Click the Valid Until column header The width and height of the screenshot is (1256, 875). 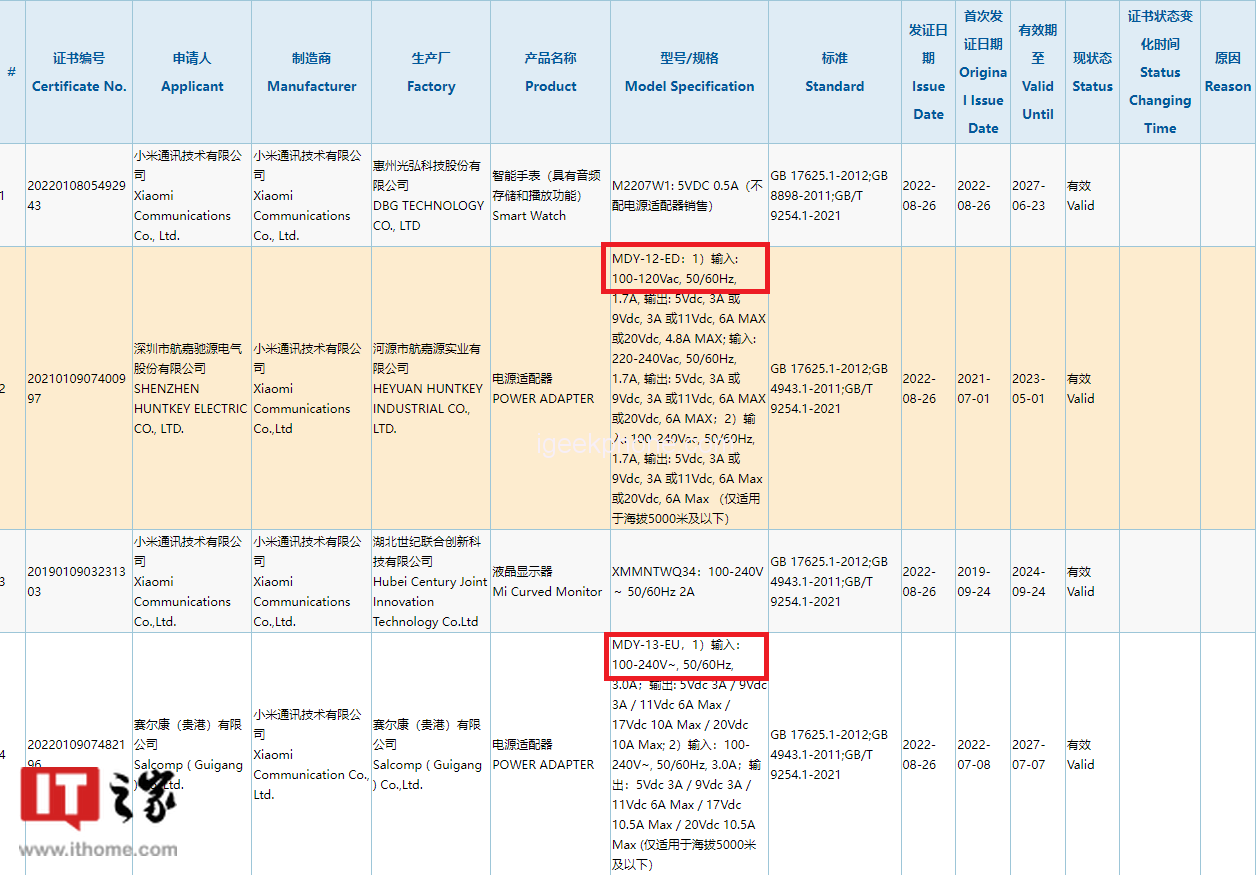[x=1037, y=72]
